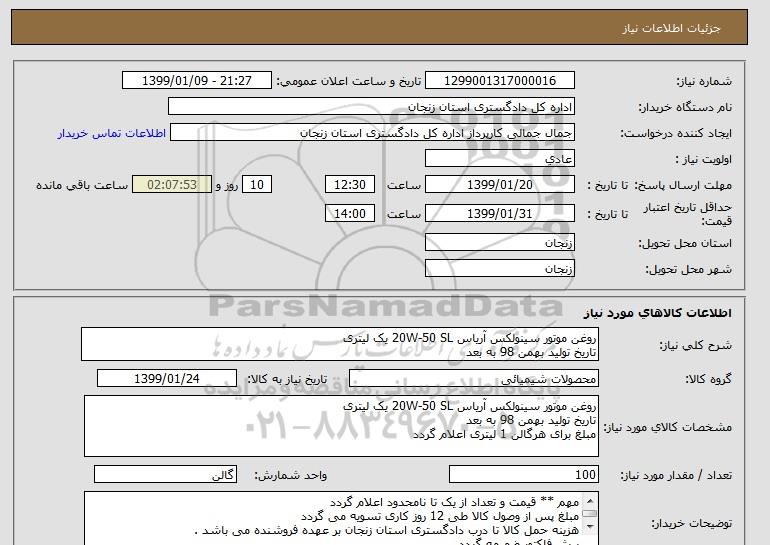Click the buyer notes scrollbar thumb

point(590,514)
